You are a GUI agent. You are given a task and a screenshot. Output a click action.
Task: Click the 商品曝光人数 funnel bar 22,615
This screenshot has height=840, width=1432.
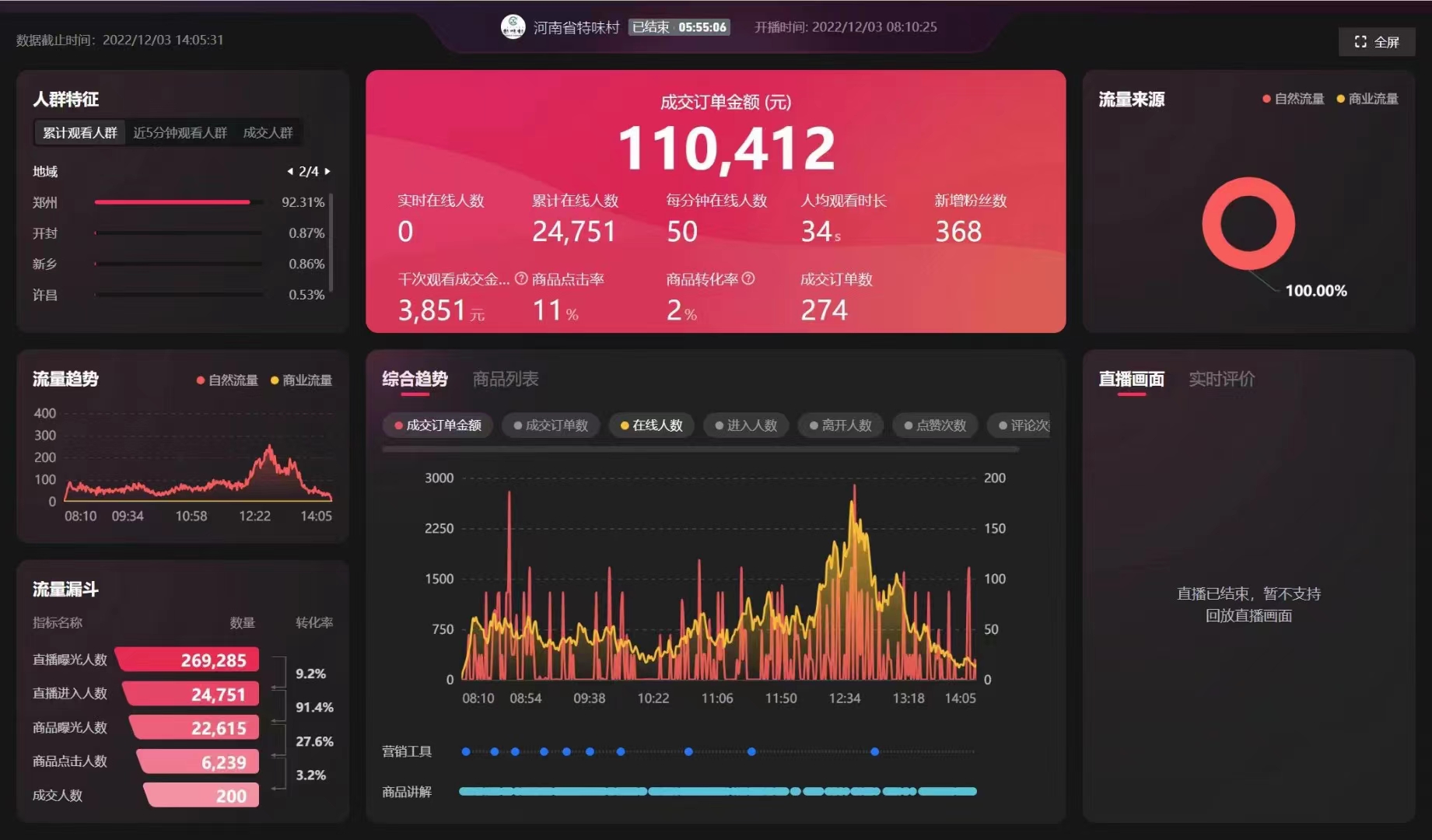[194, 728]
